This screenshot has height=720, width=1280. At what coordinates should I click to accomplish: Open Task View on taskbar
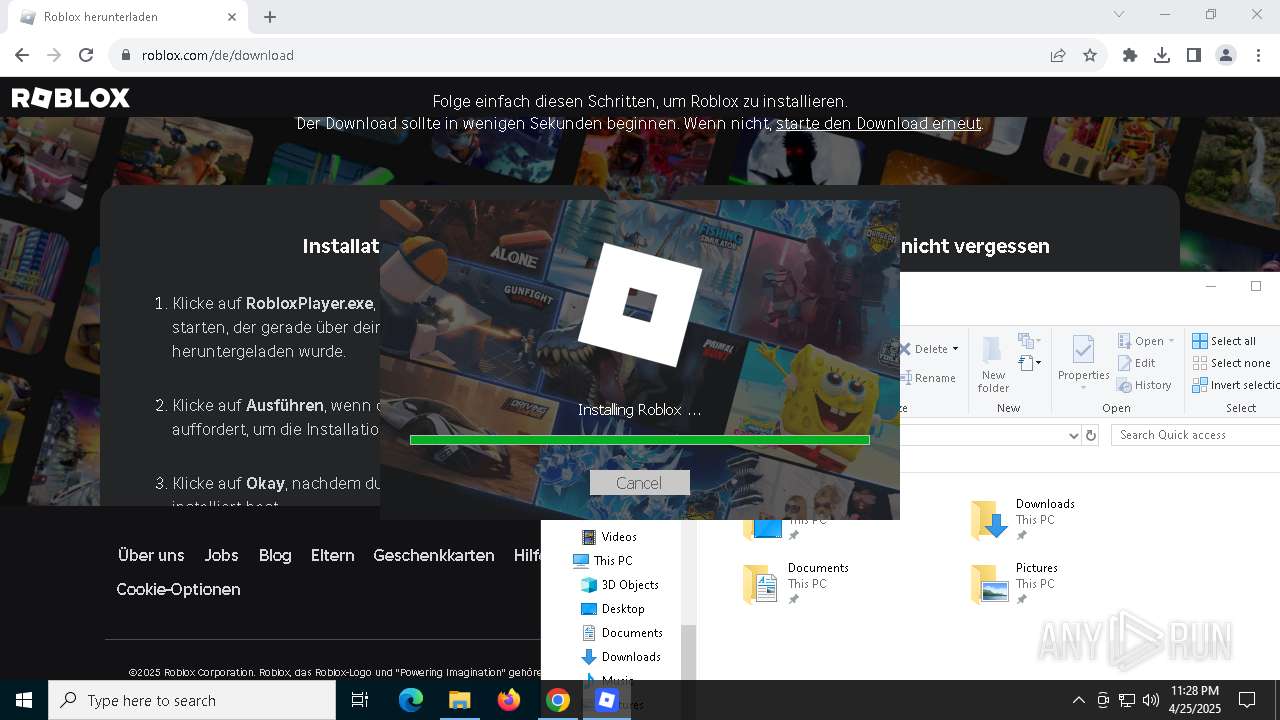coord(360,700)
